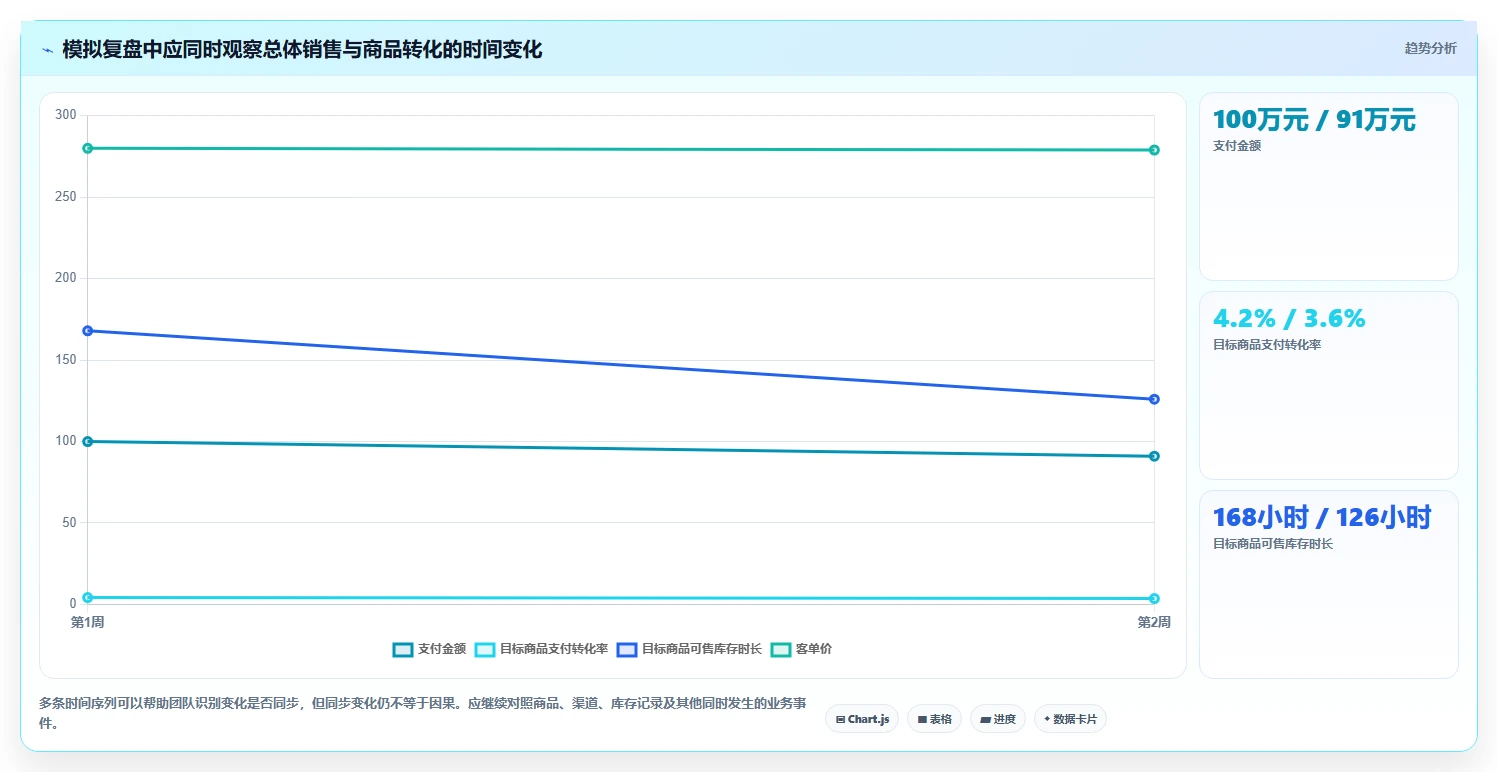Click the 250 y-axis label

[x=66, y=197]
